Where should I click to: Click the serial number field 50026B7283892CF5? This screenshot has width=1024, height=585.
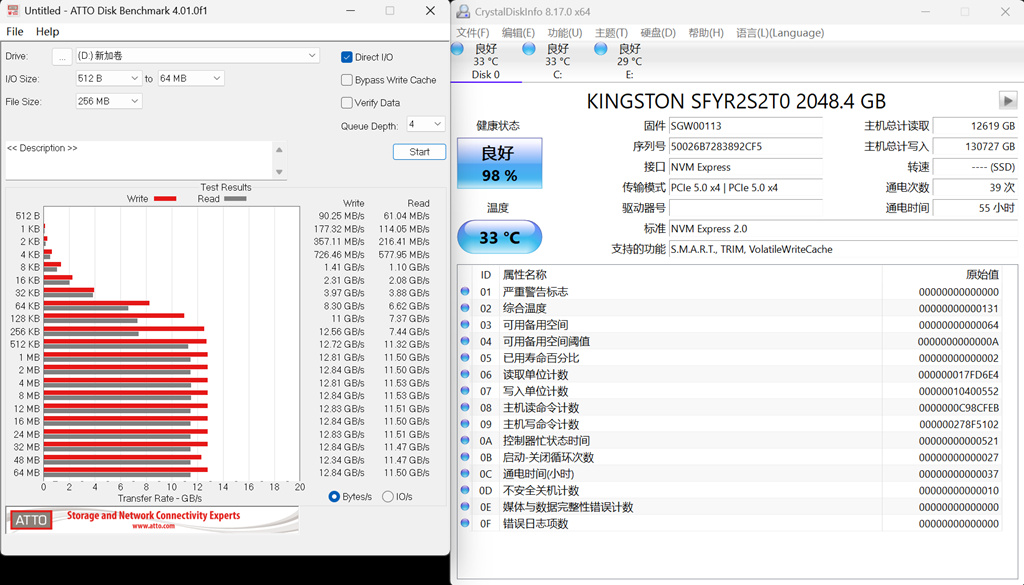coord(746,146)
